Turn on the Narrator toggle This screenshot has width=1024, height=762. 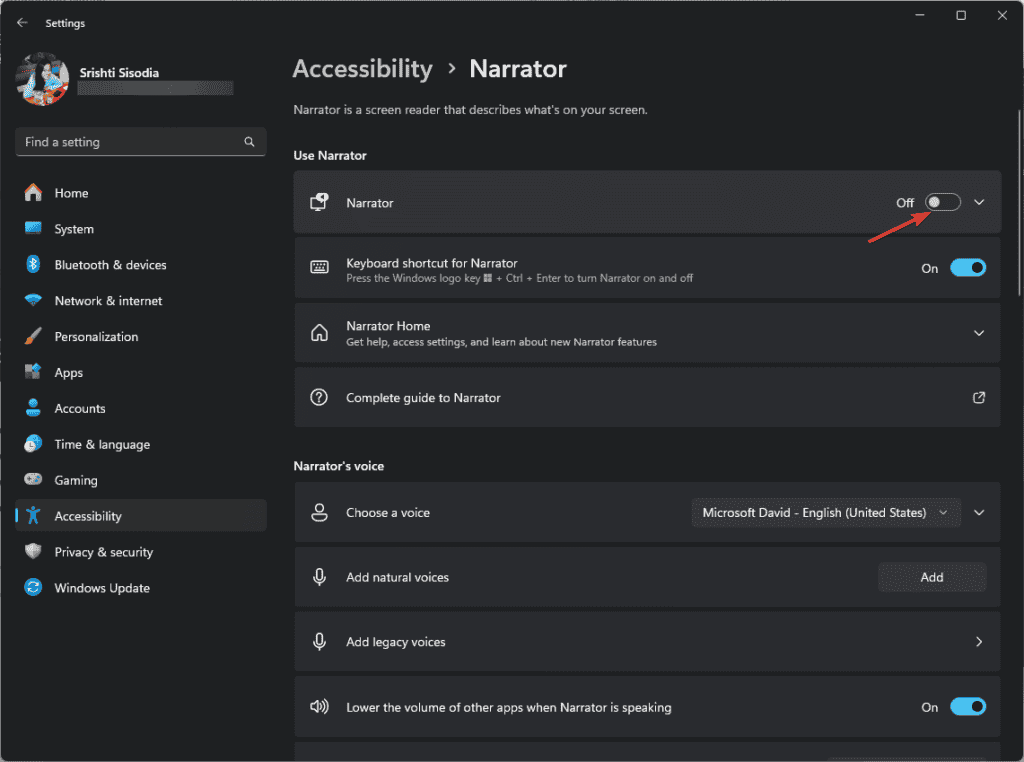942,203
